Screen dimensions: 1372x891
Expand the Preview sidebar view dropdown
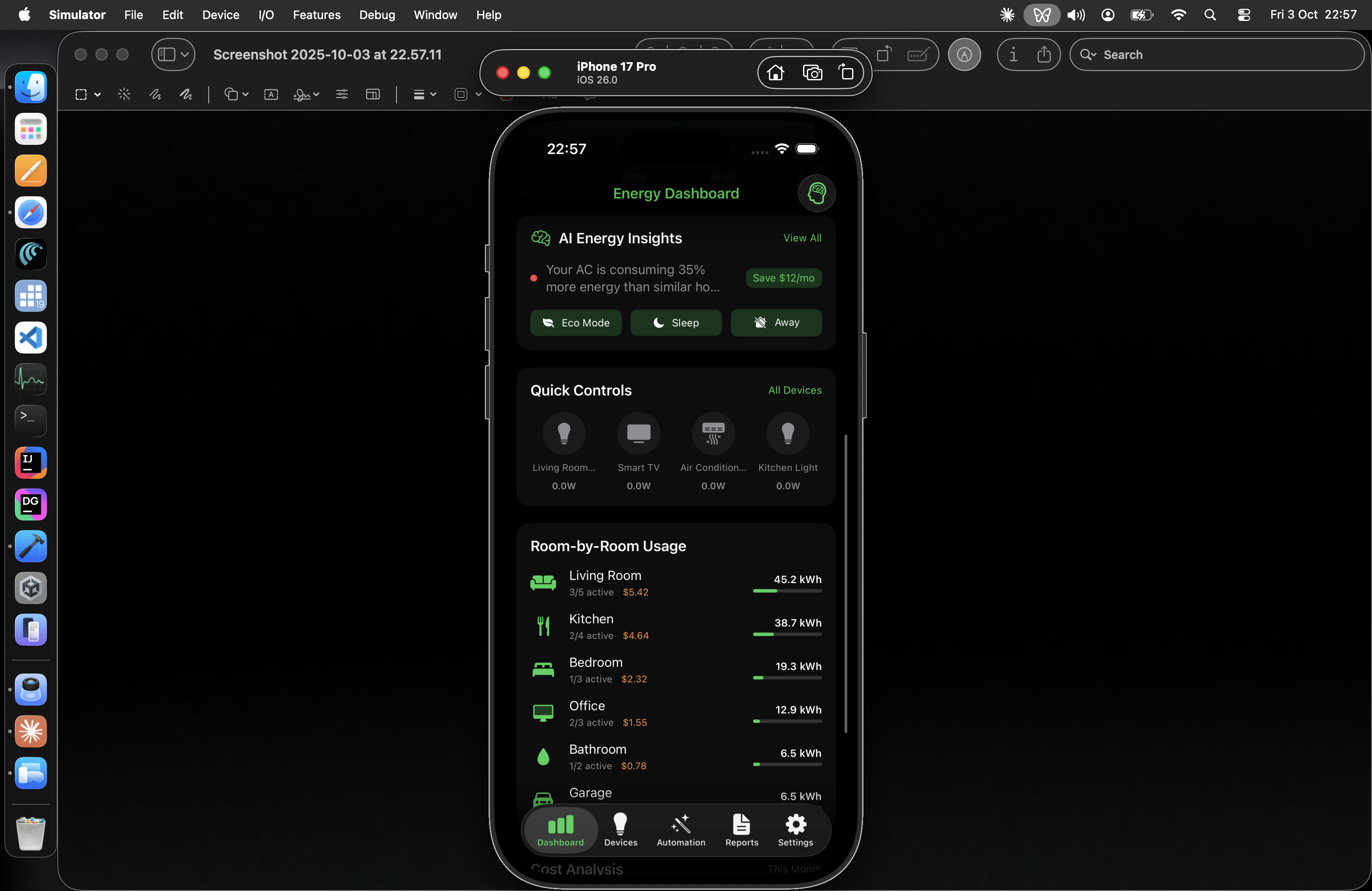[185, 55]
